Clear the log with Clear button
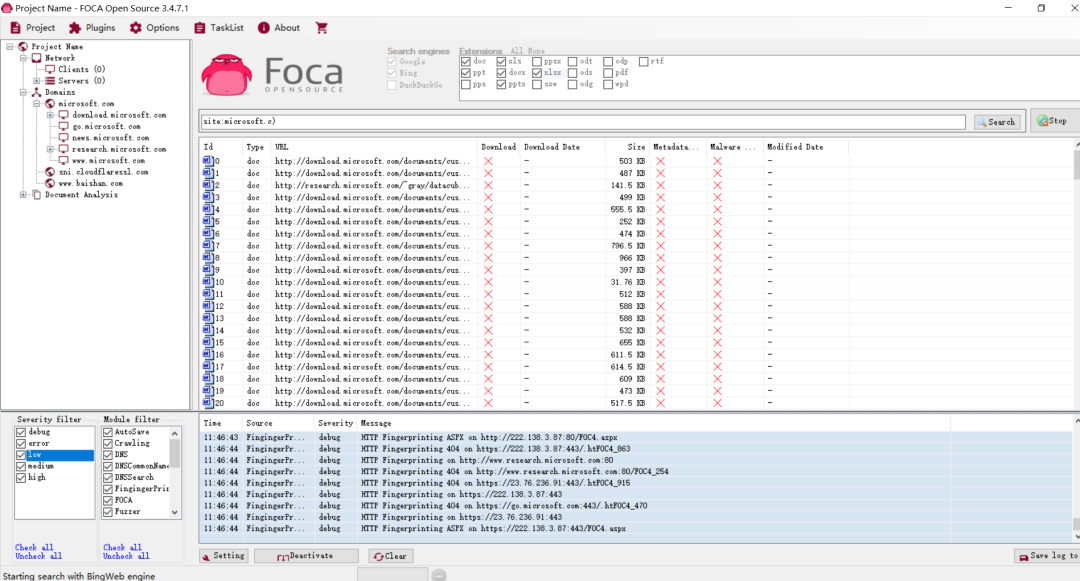The image size is (1080, 581). point(391,556)
